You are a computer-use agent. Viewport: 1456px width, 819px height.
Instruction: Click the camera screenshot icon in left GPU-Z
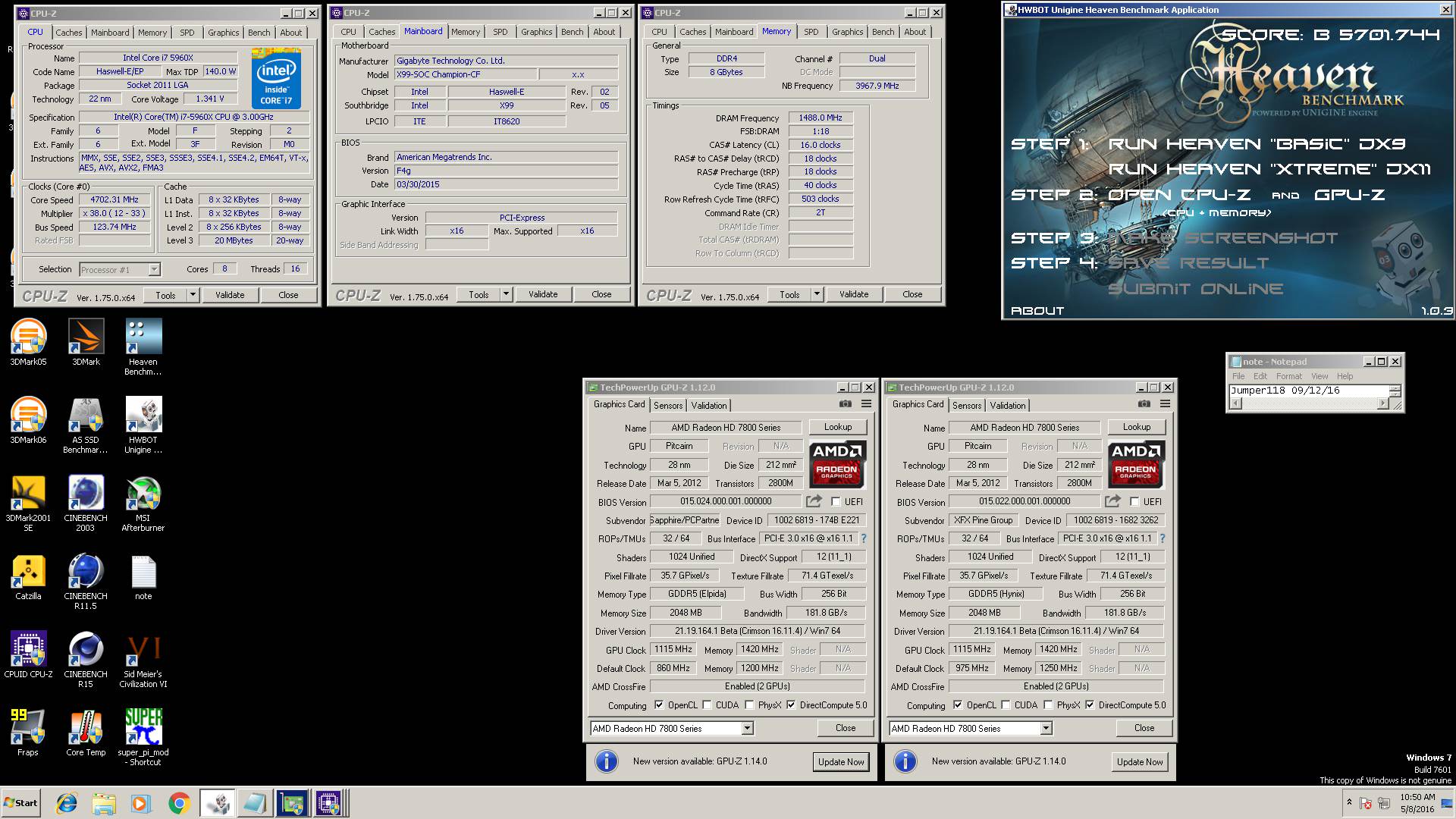tap(845, 404)
